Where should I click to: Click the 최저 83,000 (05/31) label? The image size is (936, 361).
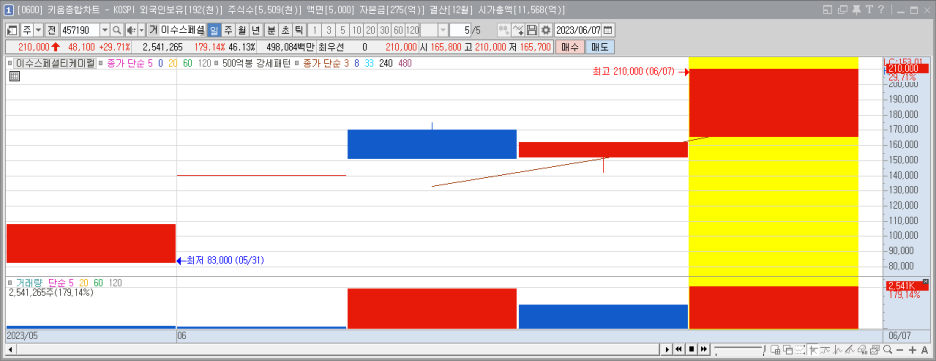click(226, 260)
